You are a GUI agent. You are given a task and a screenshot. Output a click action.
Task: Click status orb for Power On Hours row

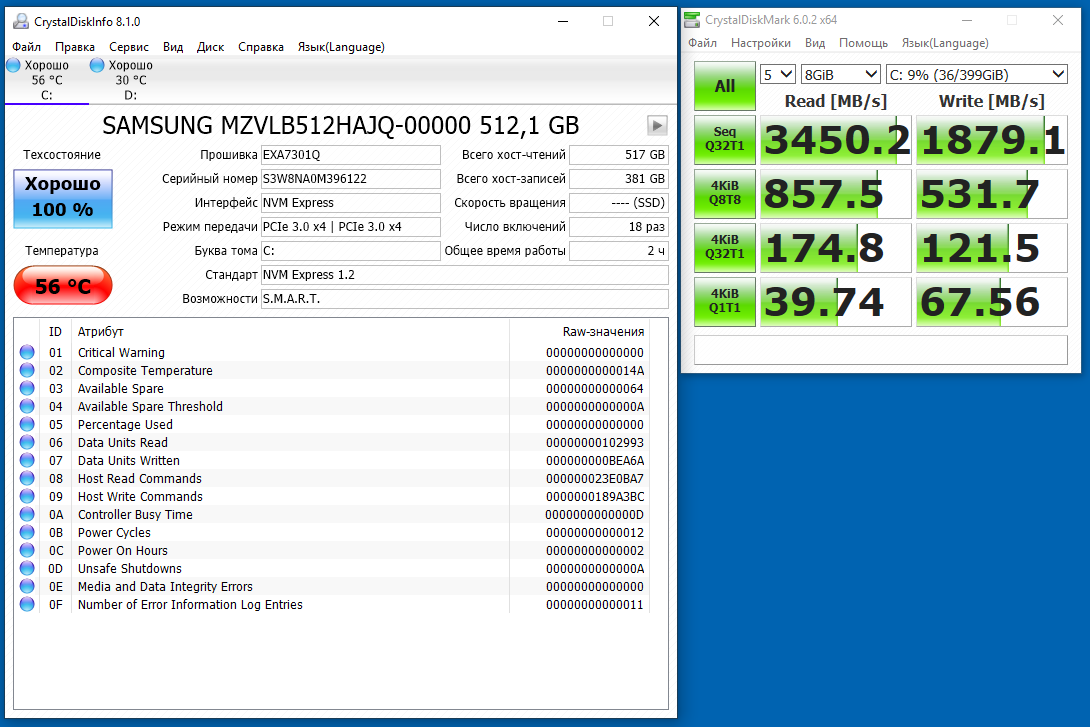click(x=27, y=550)
